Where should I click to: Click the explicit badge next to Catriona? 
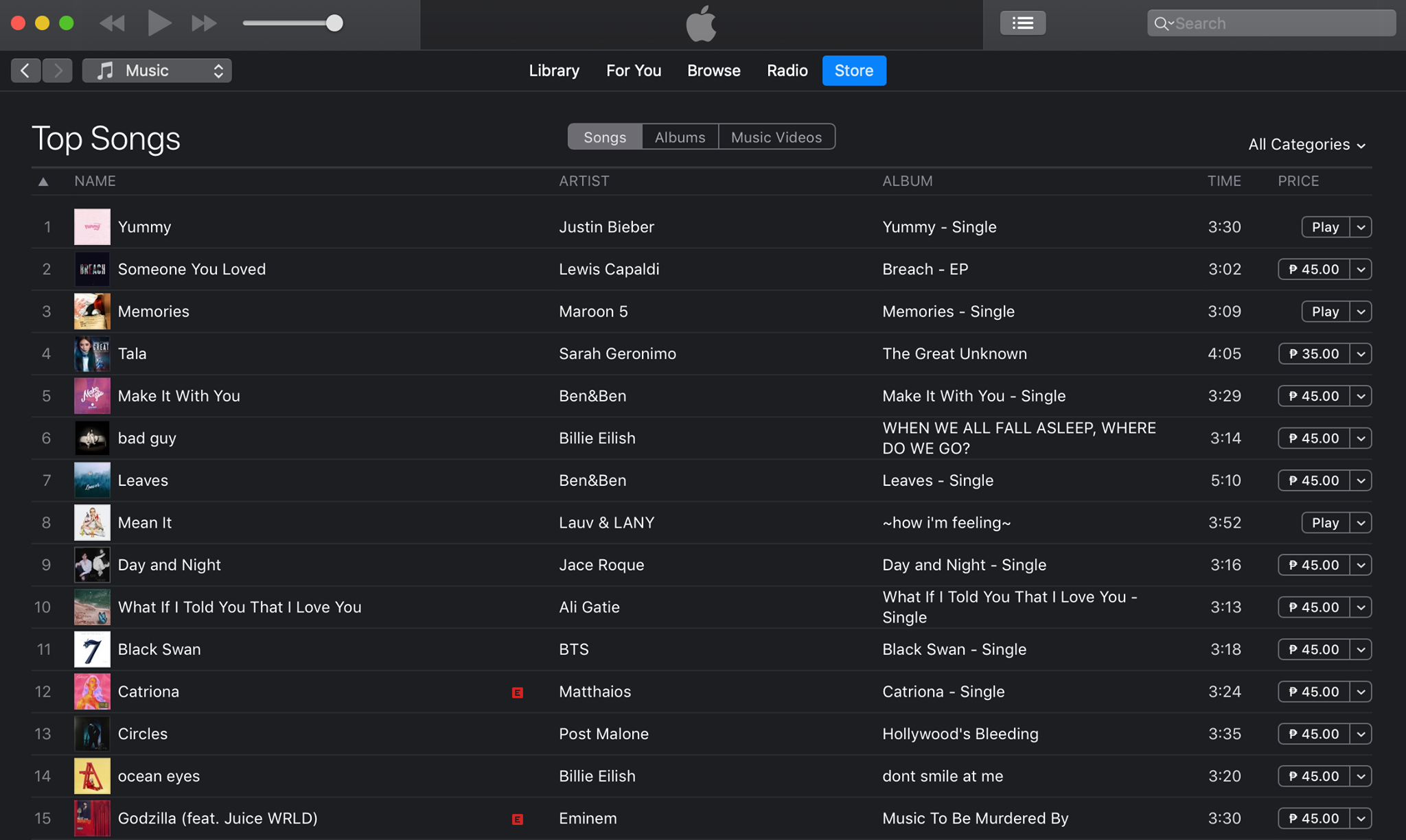point(518,692)
